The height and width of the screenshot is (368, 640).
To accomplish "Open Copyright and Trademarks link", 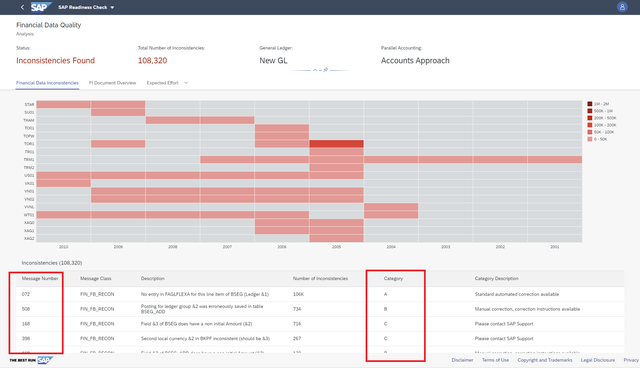I will point(545,360).
